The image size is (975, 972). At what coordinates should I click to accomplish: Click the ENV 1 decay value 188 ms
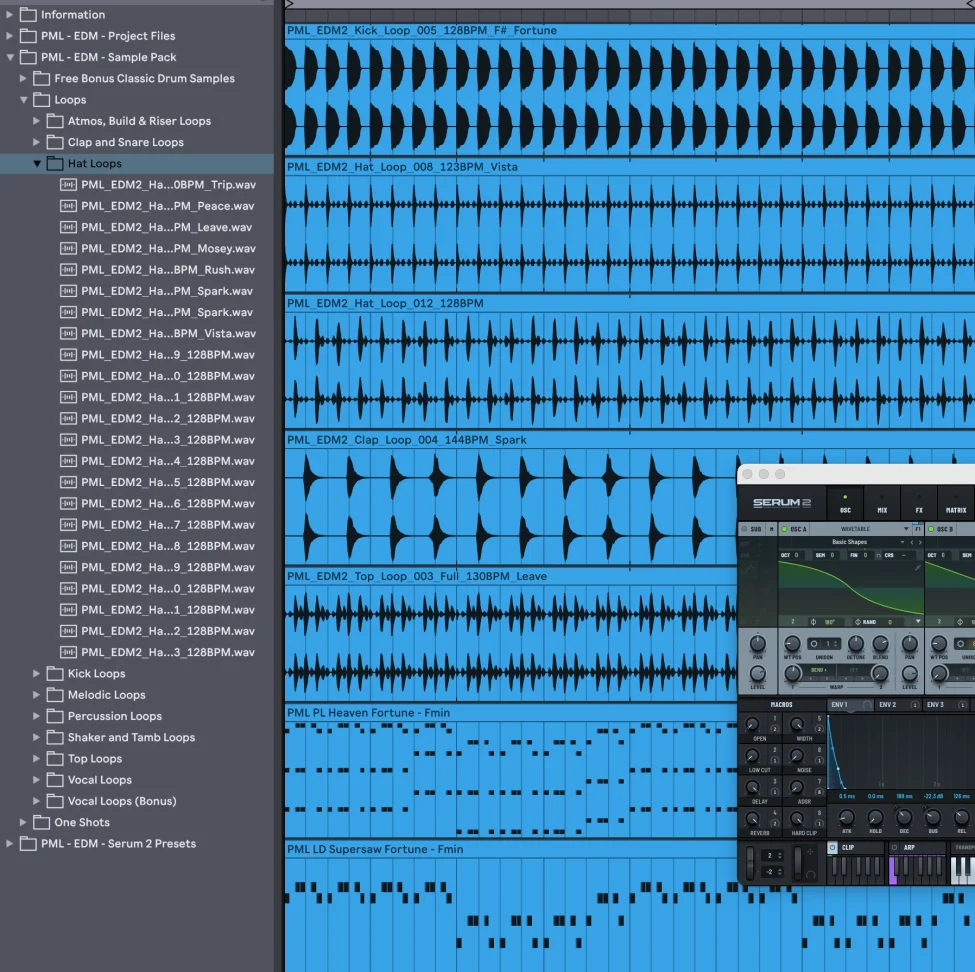tap(904, 797)
